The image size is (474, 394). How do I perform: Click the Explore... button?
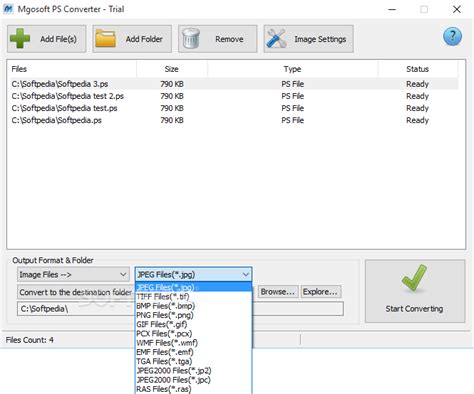click(x=321, y=292)
